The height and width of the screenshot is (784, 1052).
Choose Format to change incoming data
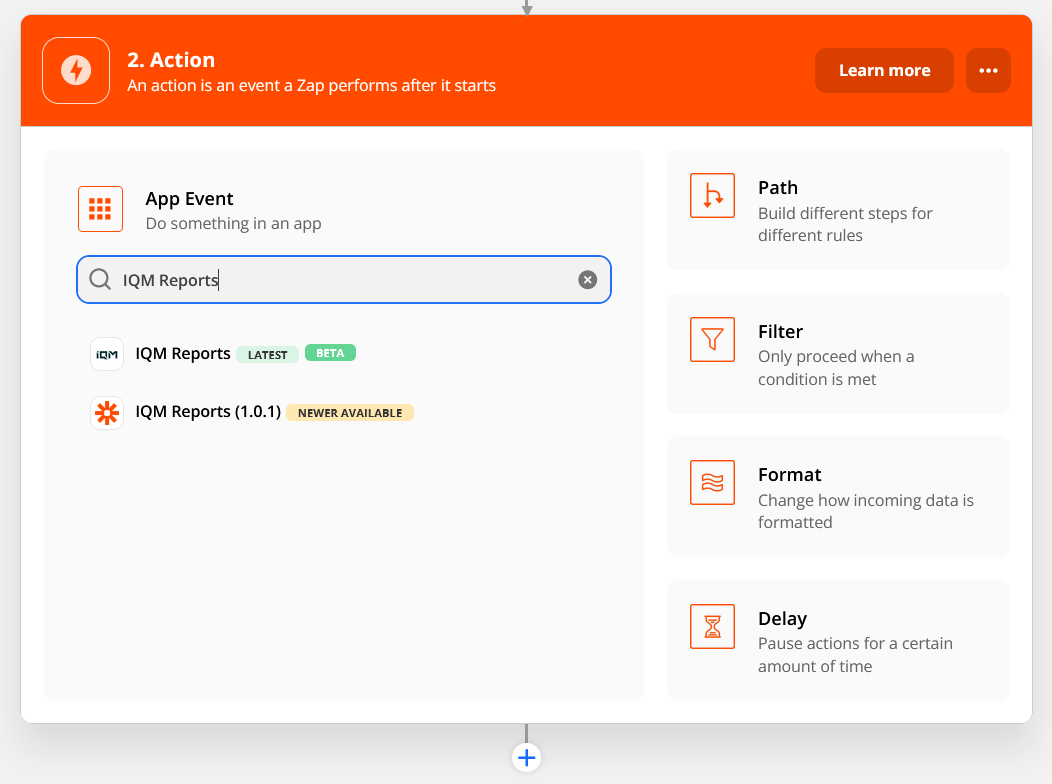click(838, 498)
